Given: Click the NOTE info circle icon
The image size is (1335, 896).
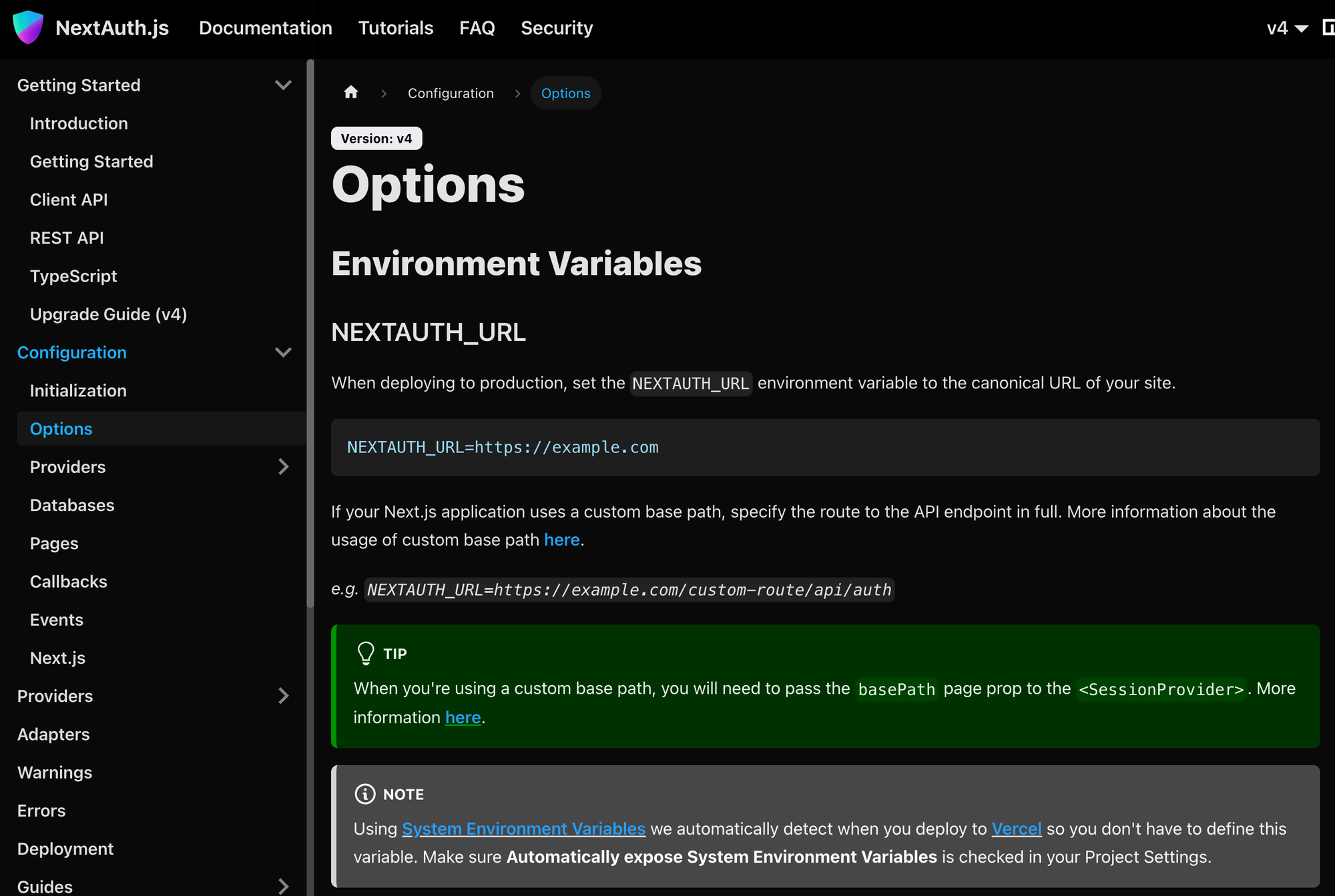Looking at the screenshot, I should pos(365,794).
